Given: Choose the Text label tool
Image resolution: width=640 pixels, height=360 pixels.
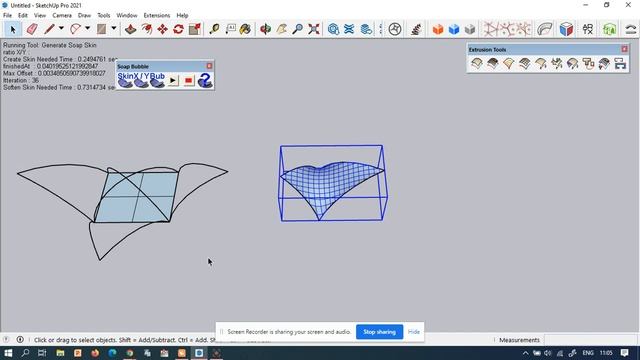Looking at the screenshot, I should (x=230, y=29).
